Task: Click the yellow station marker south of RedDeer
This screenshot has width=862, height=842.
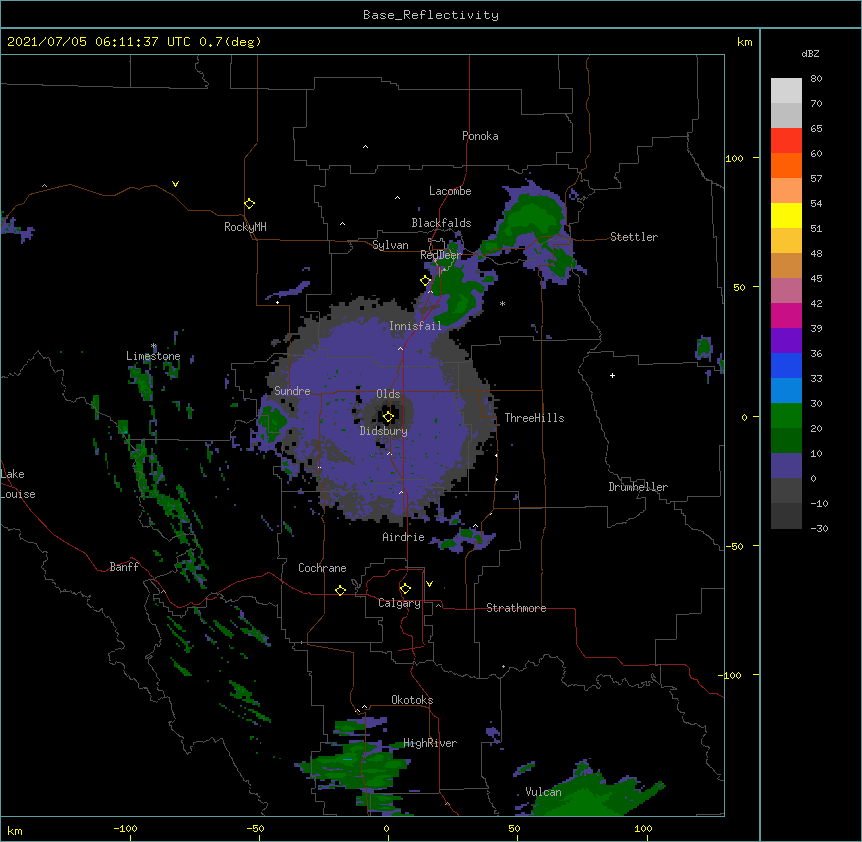Action: tap(426, 281)
